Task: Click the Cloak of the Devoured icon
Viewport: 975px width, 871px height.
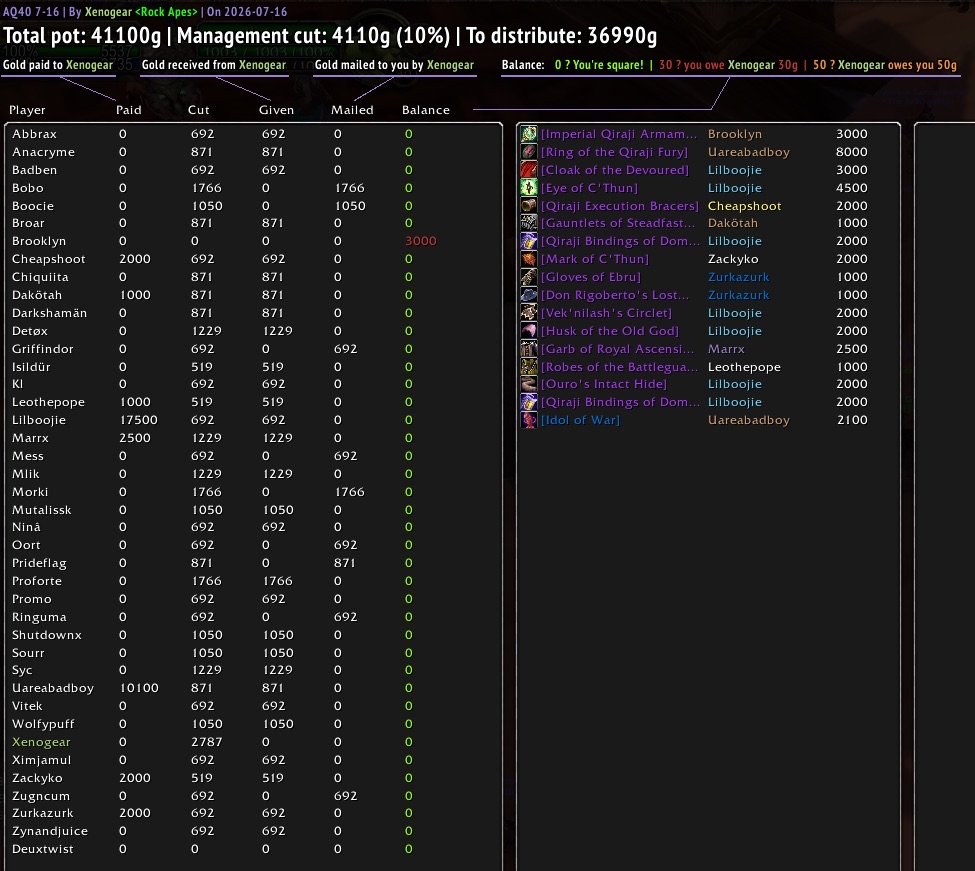Action: [529, 170]
